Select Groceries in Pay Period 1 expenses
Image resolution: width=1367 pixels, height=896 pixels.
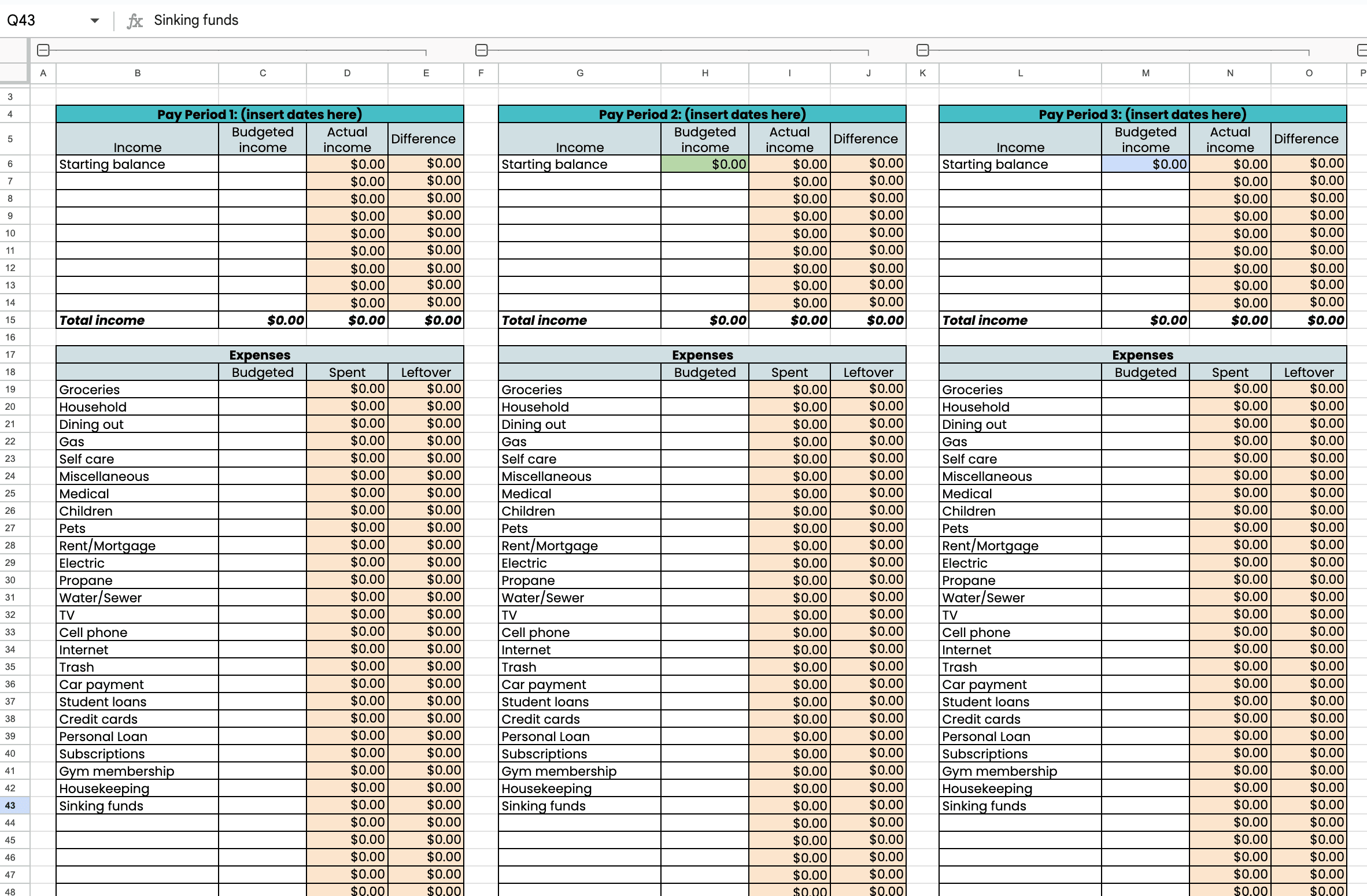tap(138, 390)
